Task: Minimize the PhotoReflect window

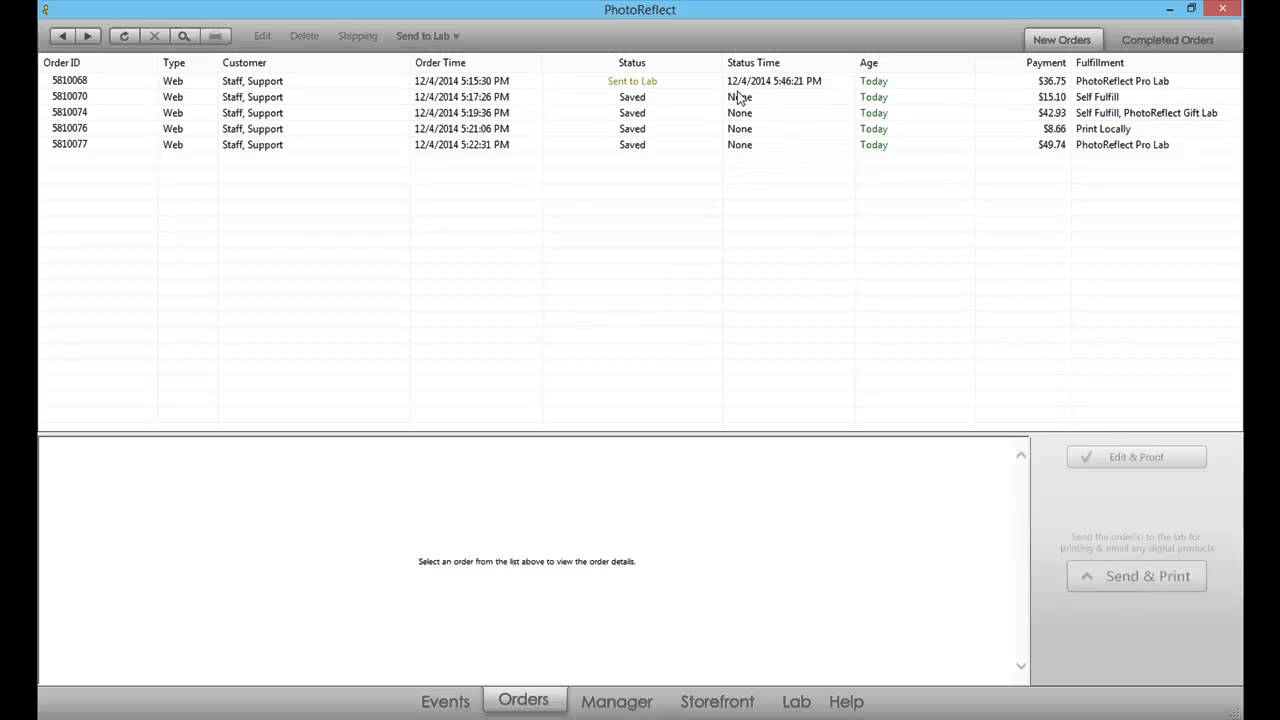Action: (x=1170, y=9)
